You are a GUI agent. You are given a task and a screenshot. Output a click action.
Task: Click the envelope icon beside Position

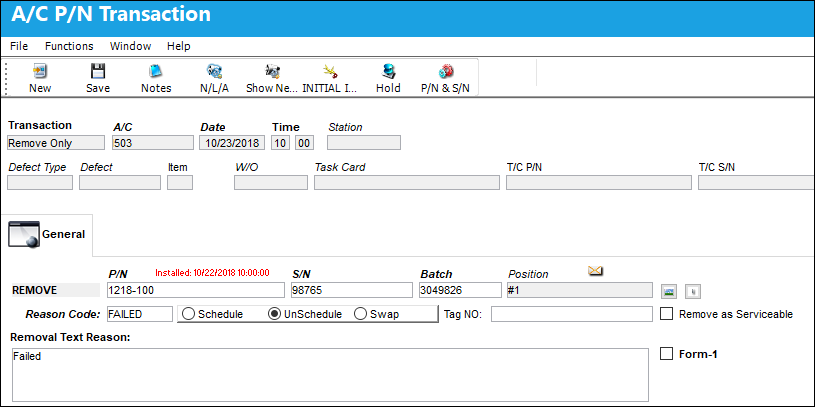pos(595,270)
